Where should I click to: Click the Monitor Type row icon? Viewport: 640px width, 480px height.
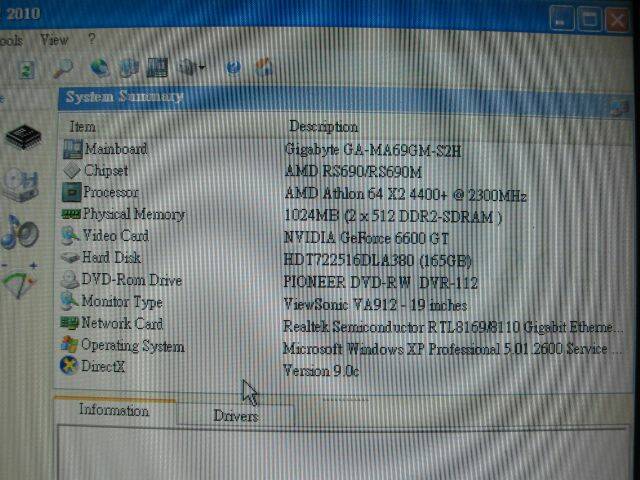(69, 302)
